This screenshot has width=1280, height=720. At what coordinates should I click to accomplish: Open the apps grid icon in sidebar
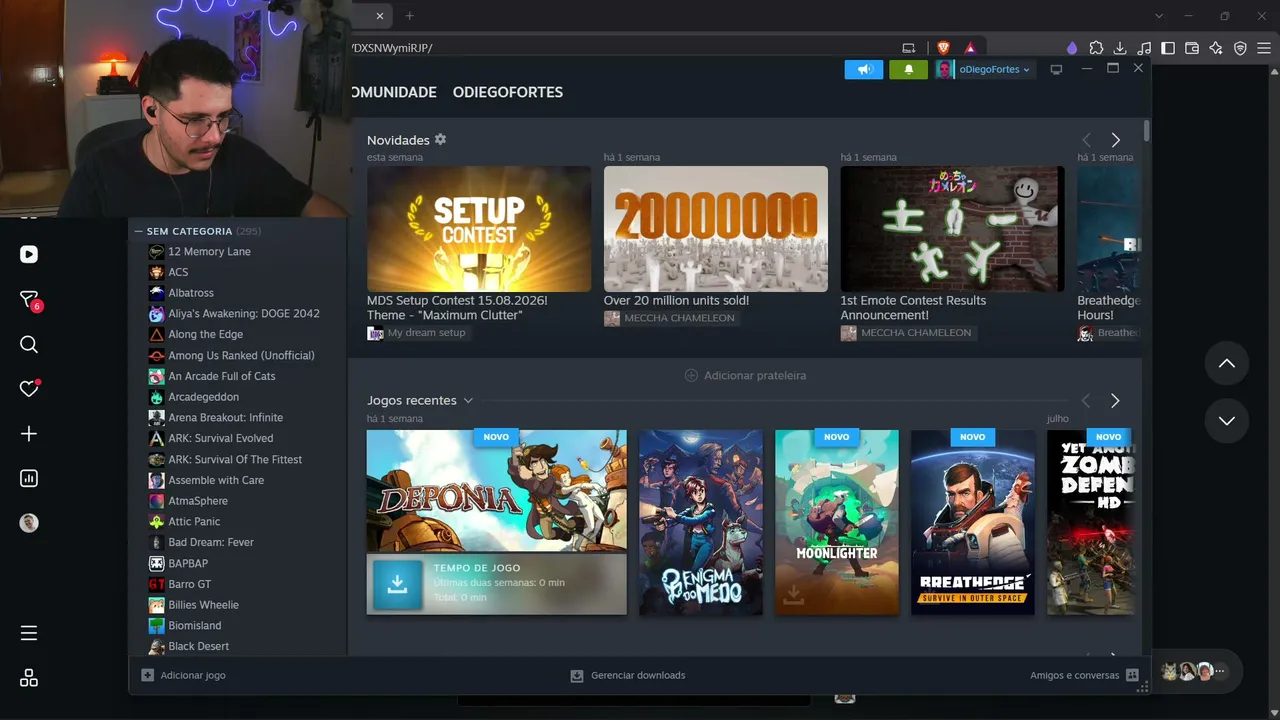(x=29, y=678)
